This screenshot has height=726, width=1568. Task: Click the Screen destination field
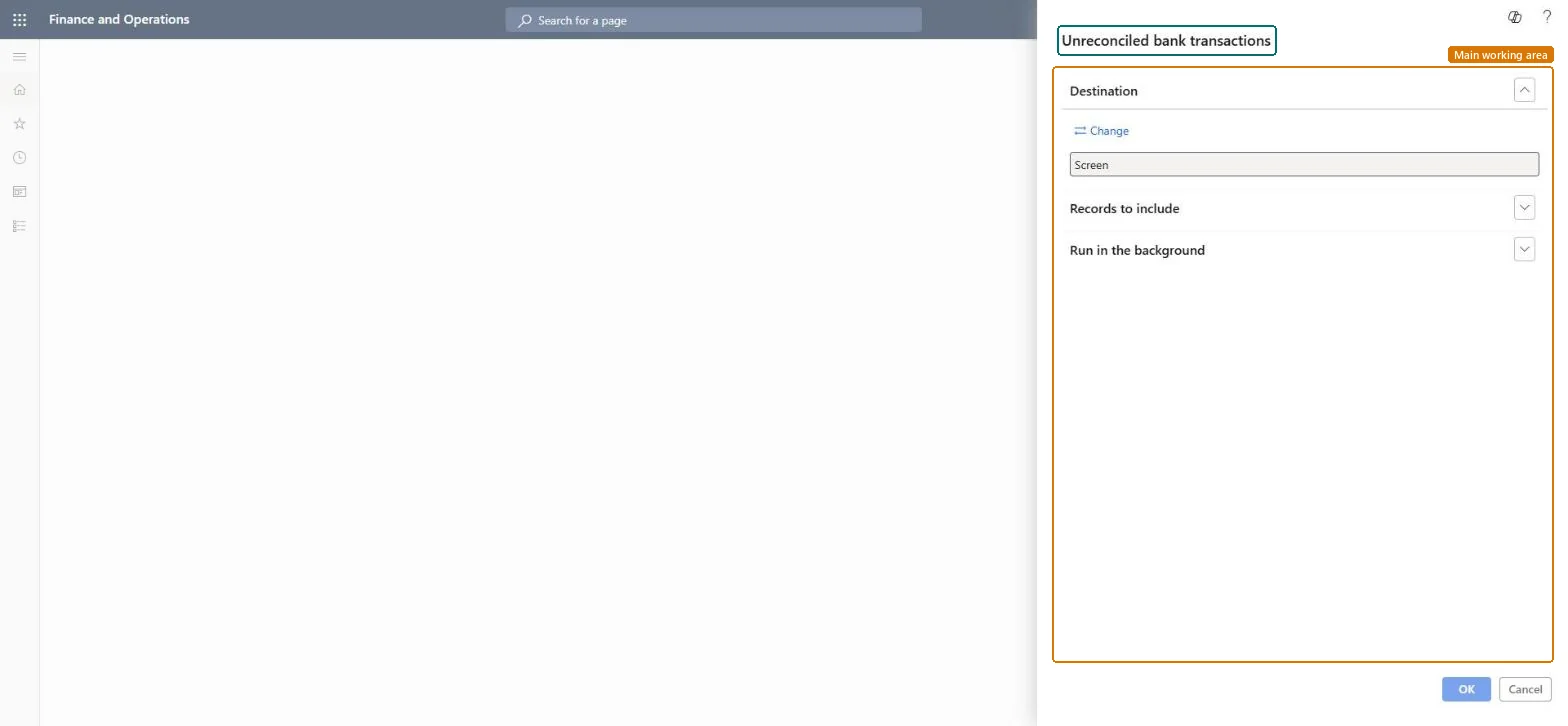click(1304, 165)
